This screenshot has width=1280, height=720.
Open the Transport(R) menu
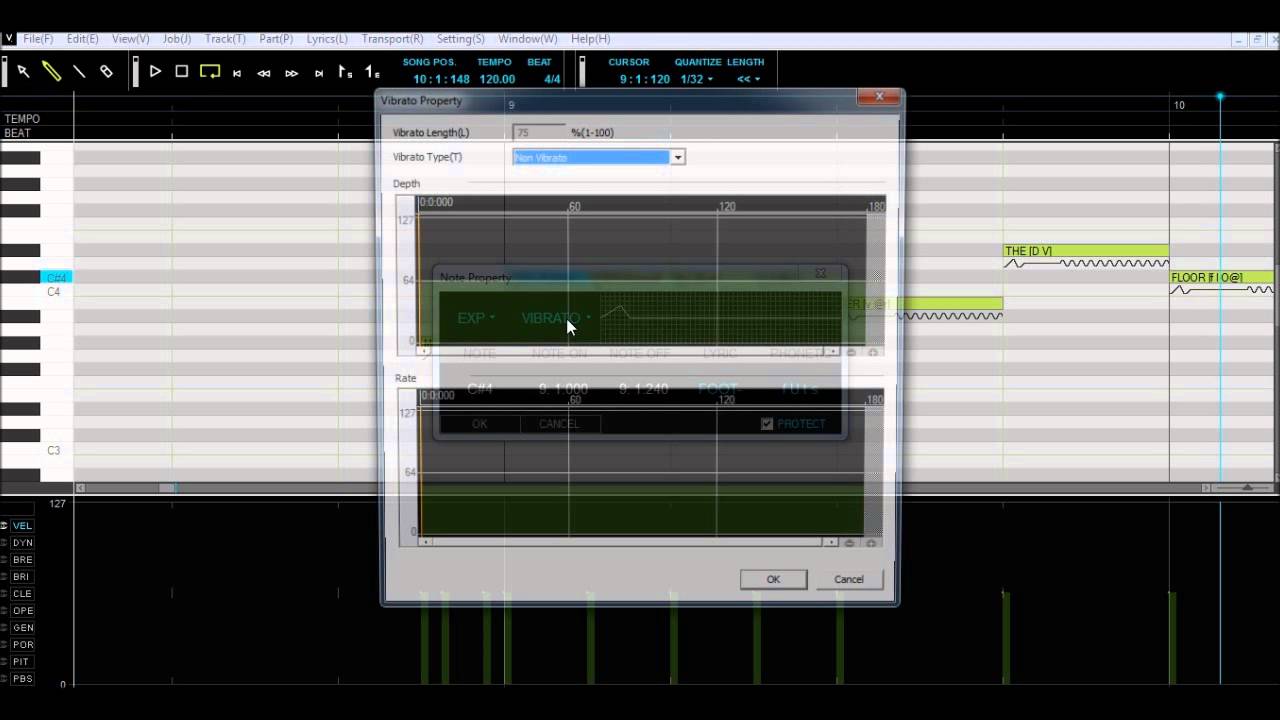pos(392,39)
